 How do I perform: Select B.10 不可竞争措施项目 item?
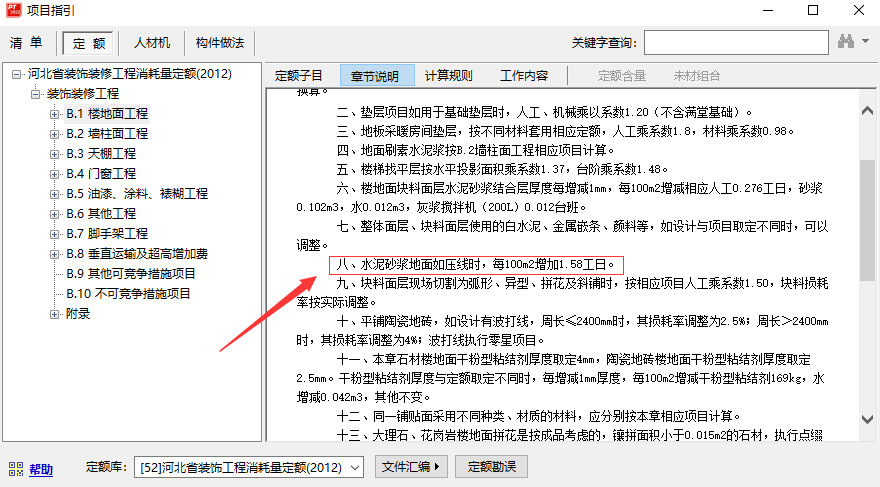[129, 293]
